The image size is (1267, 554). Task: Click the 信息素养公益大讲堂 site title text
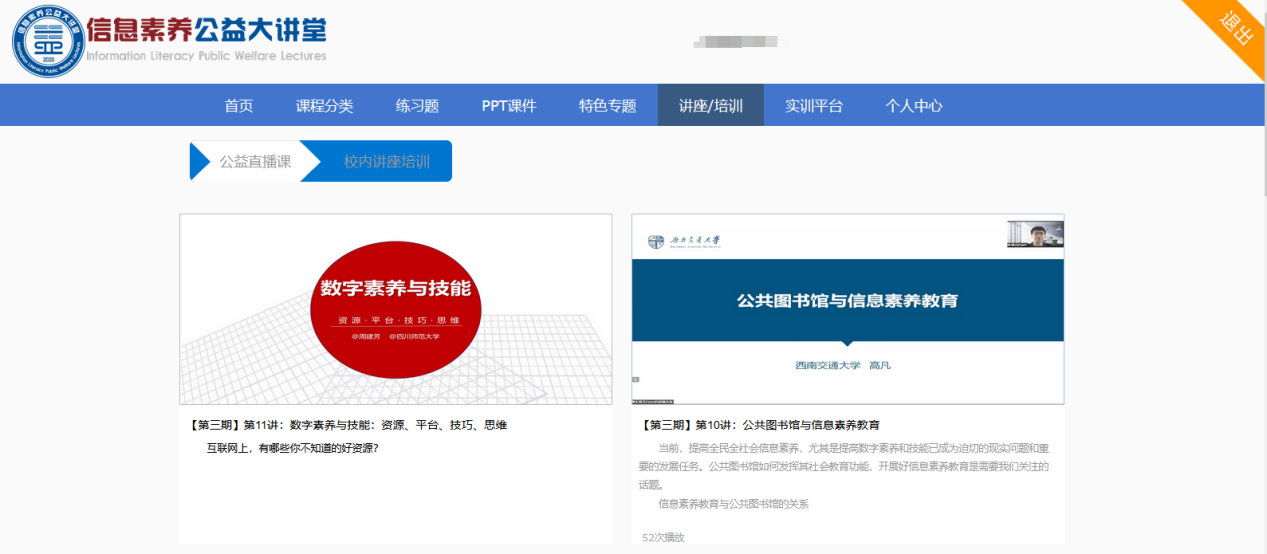point(206,30)
